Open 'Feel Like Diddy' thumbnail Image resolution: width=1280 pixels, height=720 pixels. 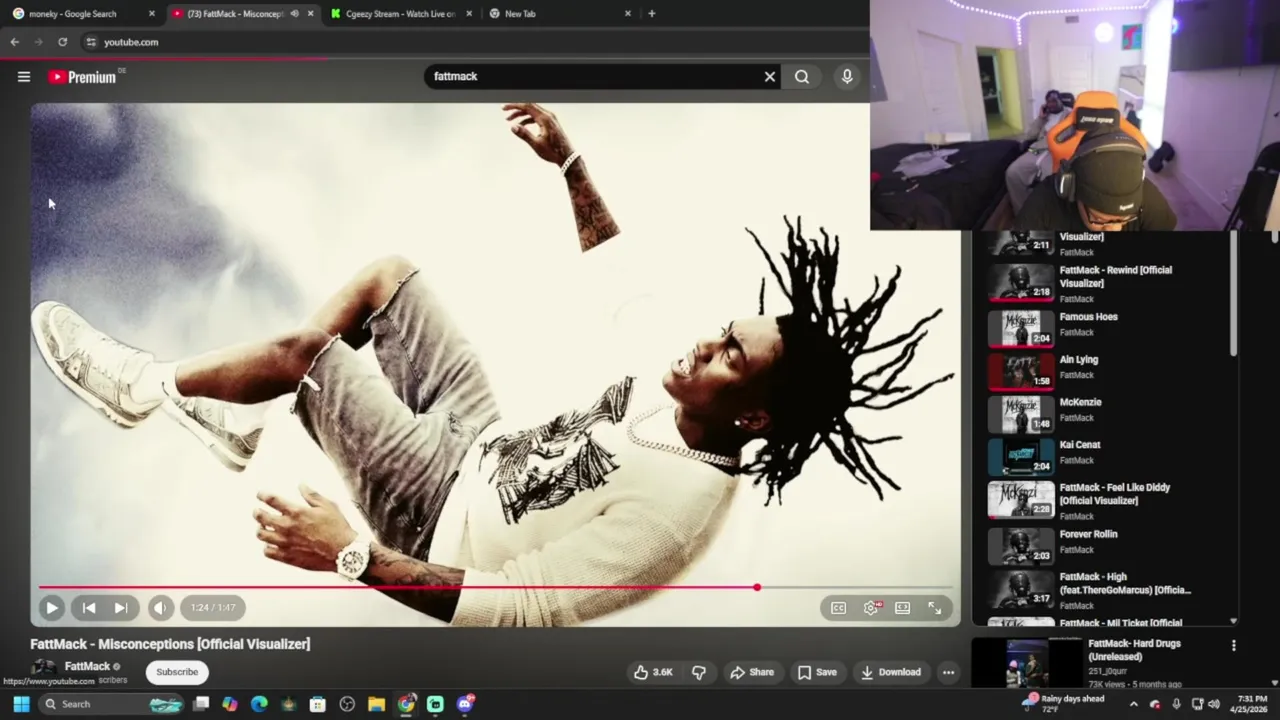[x=1021, y=500]
